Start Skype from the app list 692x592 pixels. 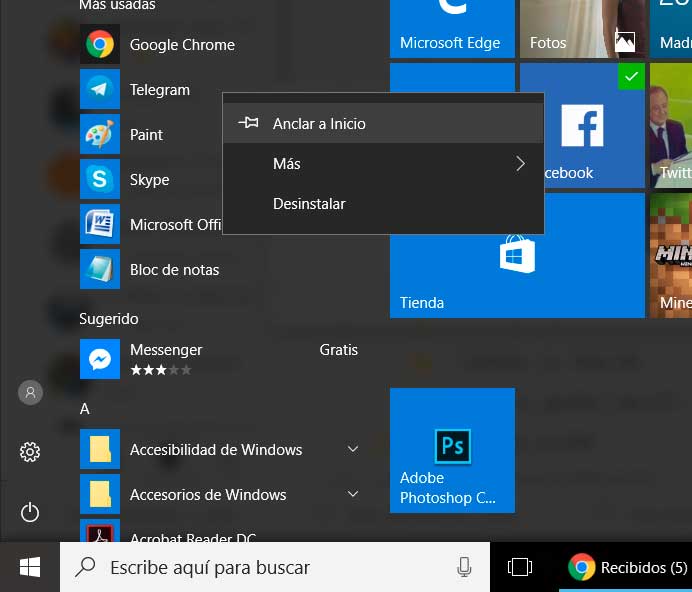[100, 179]
